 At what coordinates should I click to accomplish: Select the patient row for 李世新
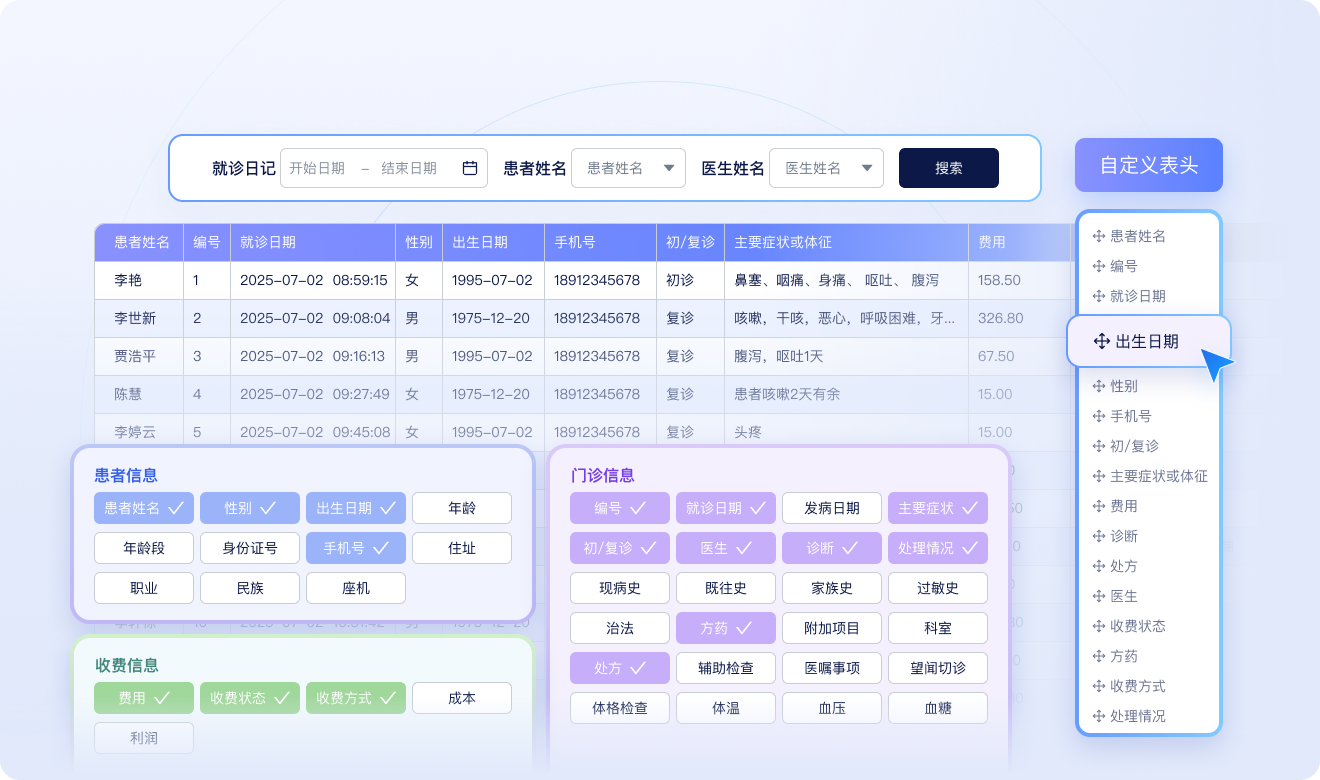[x=134, y=318]
